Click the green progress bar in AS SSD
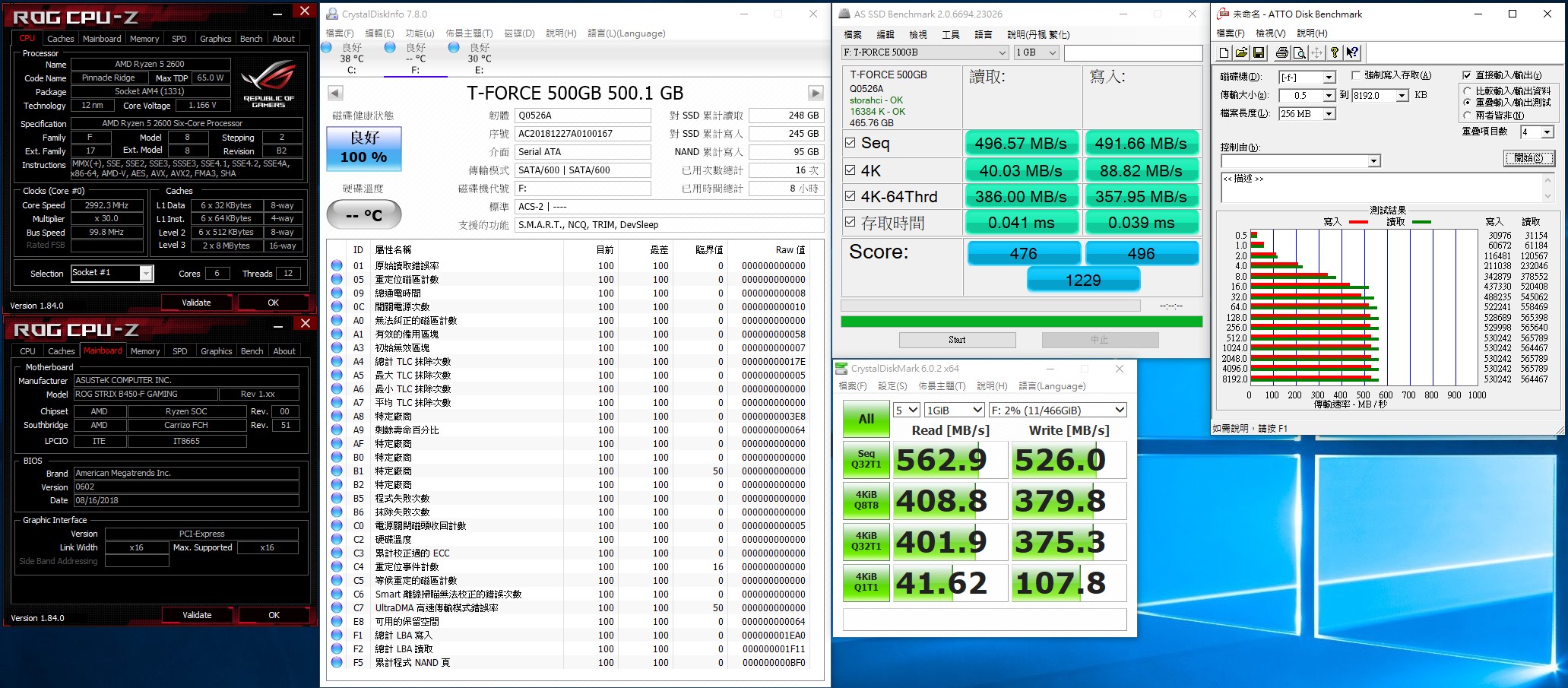 pos(1022,322)
